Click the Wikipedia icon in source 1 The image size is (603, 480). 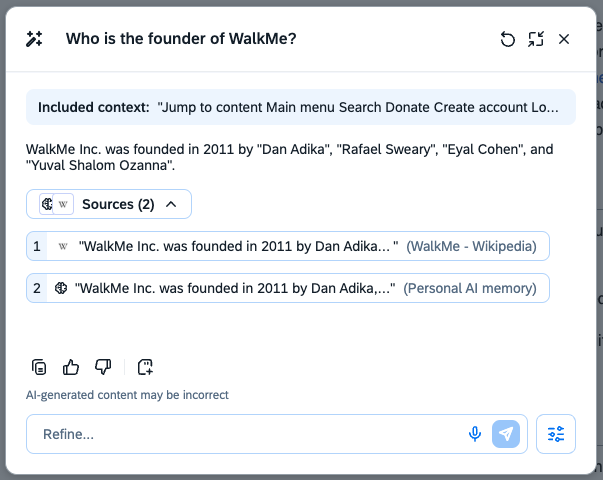click(63, 246)
